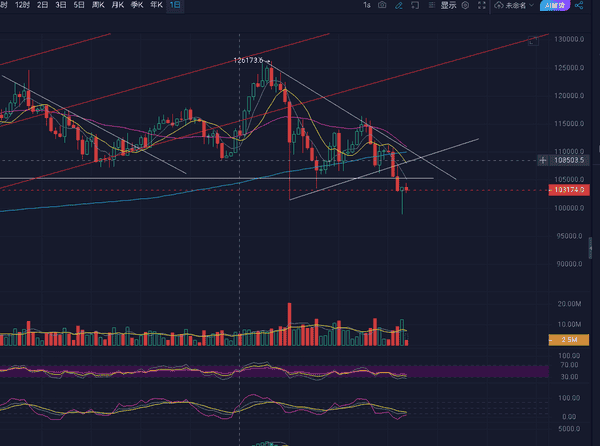Click the plus icon beside 108503.5

pos(543,160)
